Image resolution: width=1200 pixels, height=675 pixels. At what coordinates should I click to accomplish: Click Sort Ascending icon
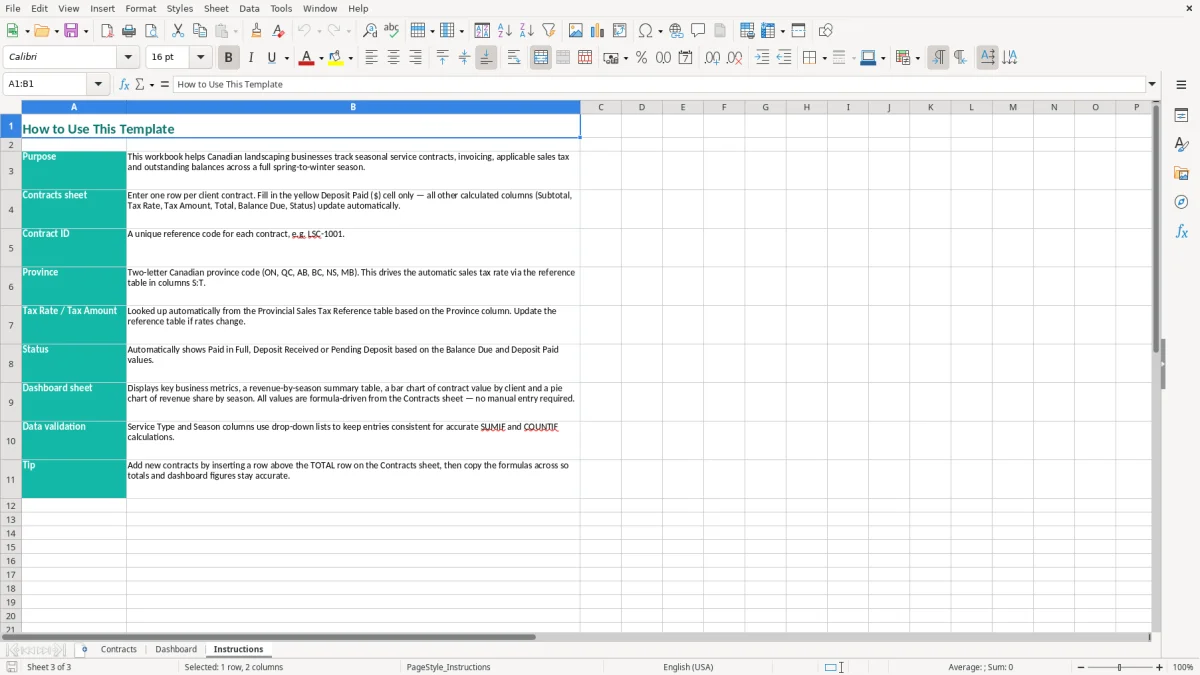(x=504, y=31)
